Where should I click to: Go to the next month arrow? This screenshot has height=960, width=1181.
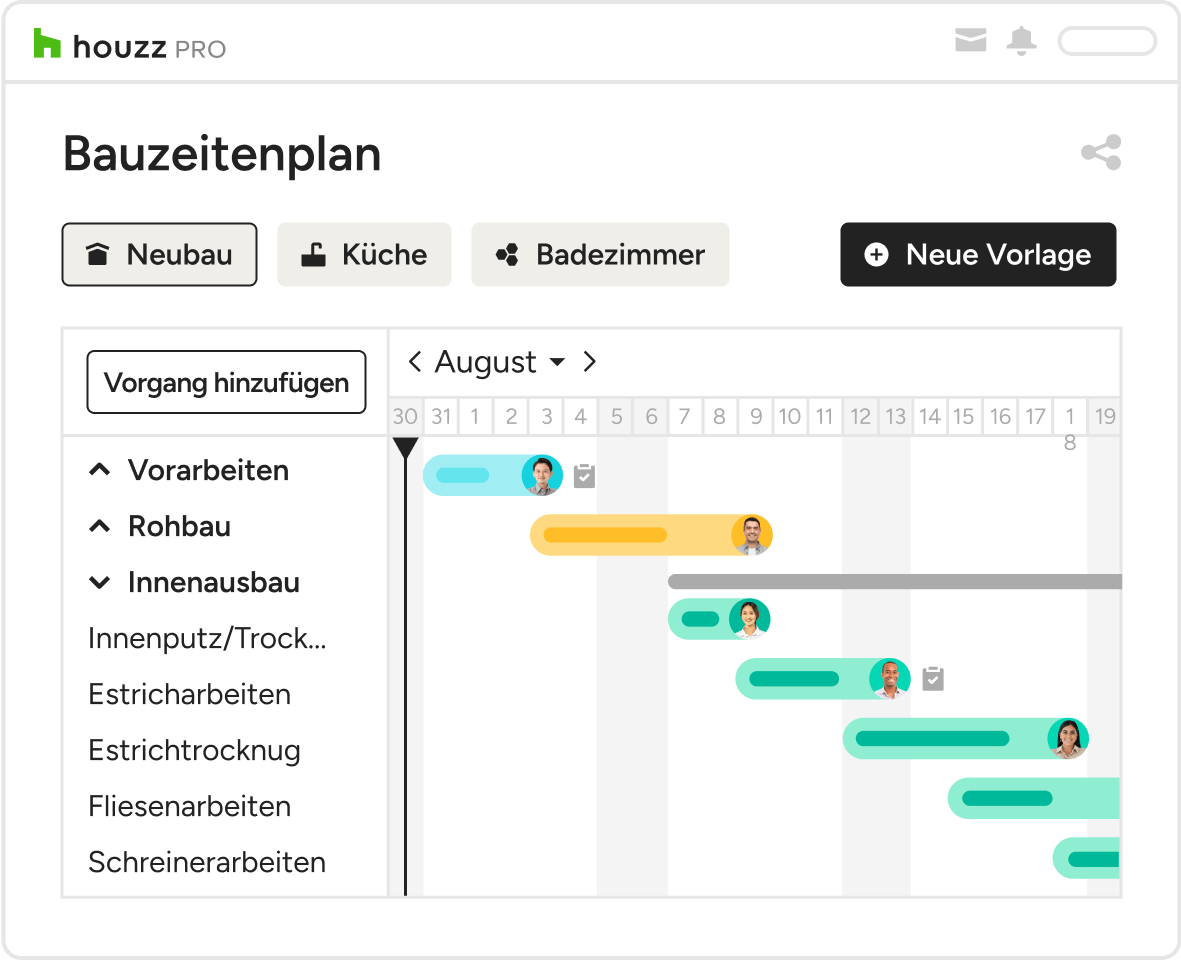pos(590,362)
